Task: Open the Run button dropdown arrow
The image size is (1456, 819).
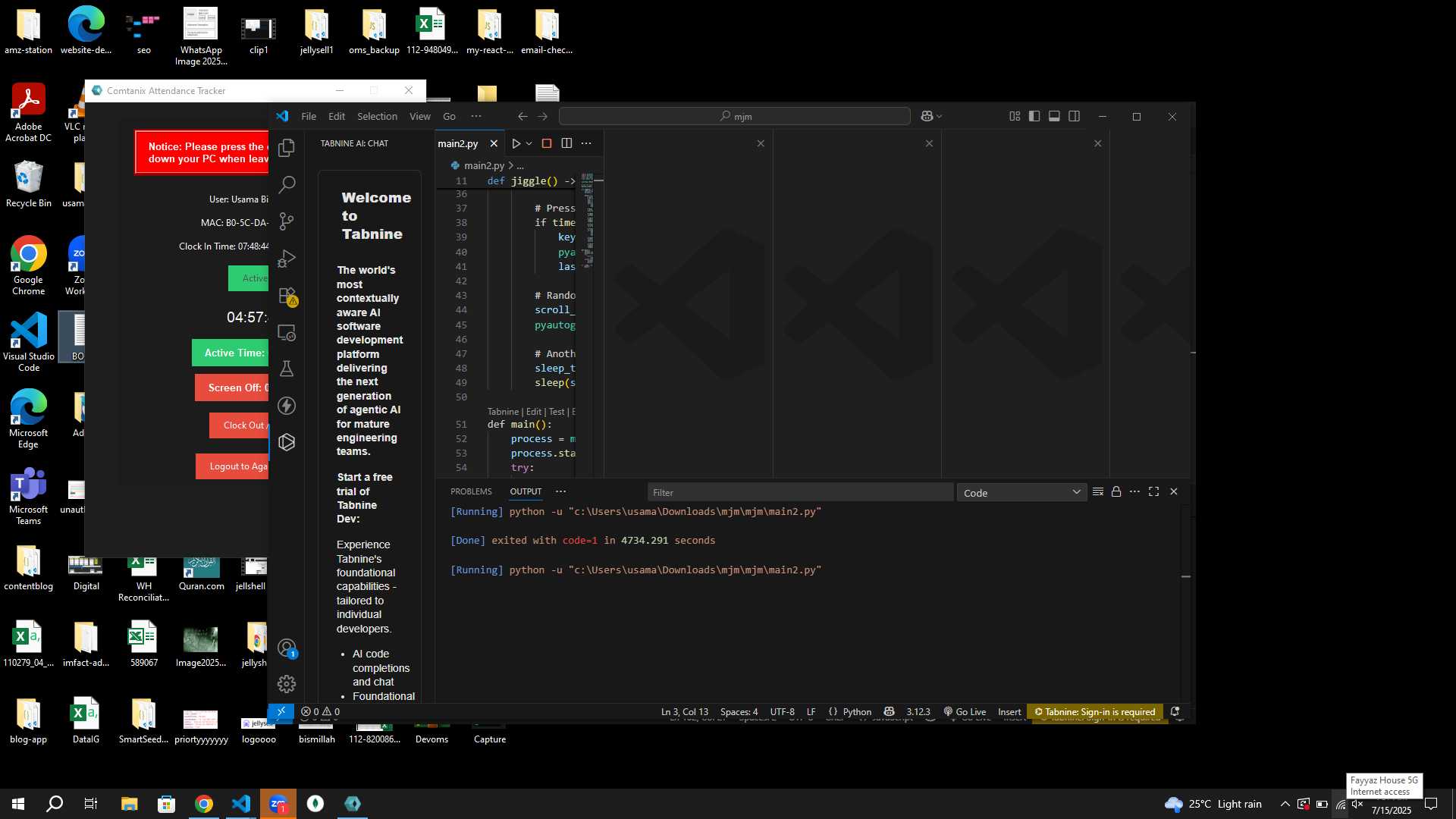Action: (529, 143)
